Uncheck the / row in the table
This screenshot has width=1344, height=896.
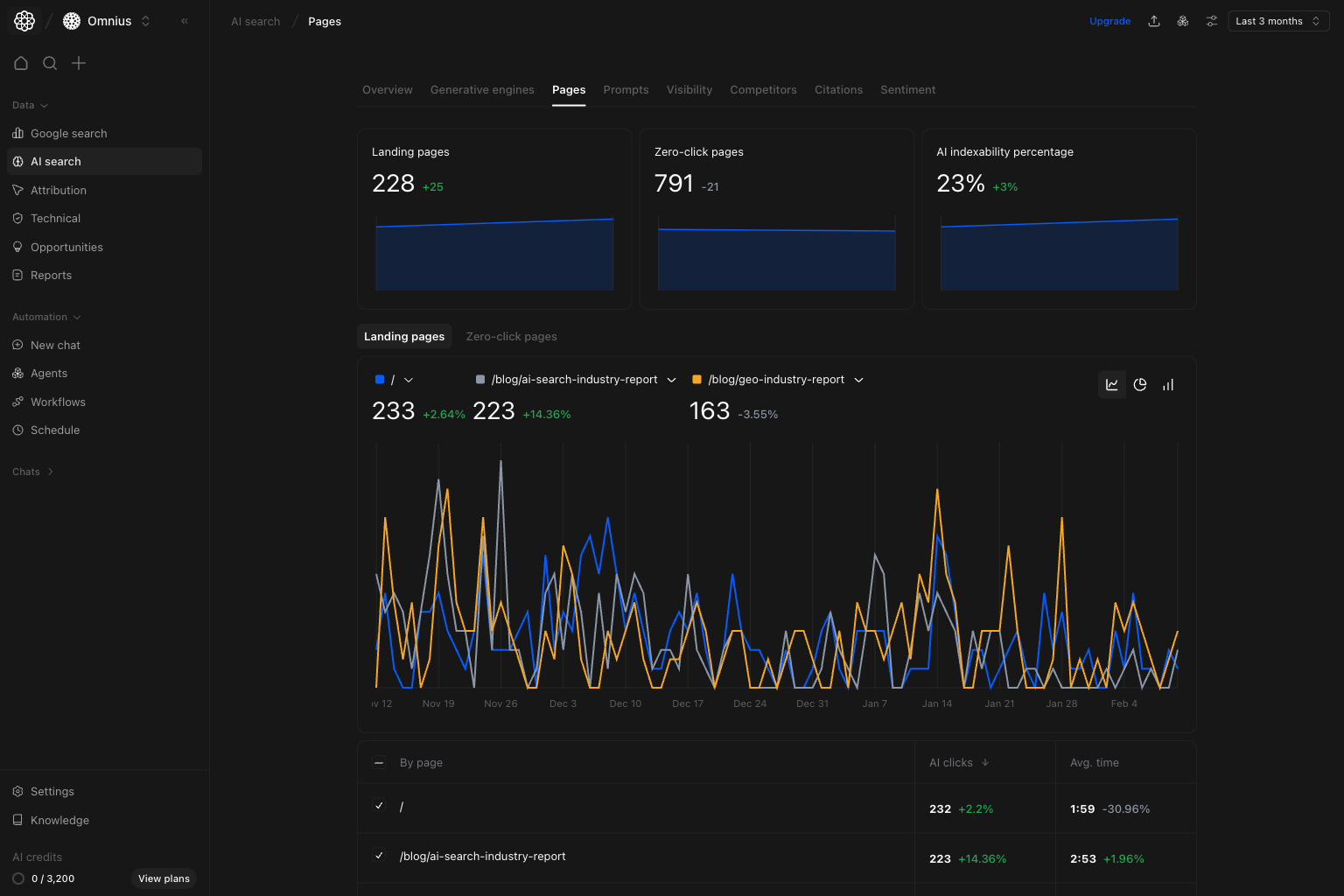coord(379,805)
